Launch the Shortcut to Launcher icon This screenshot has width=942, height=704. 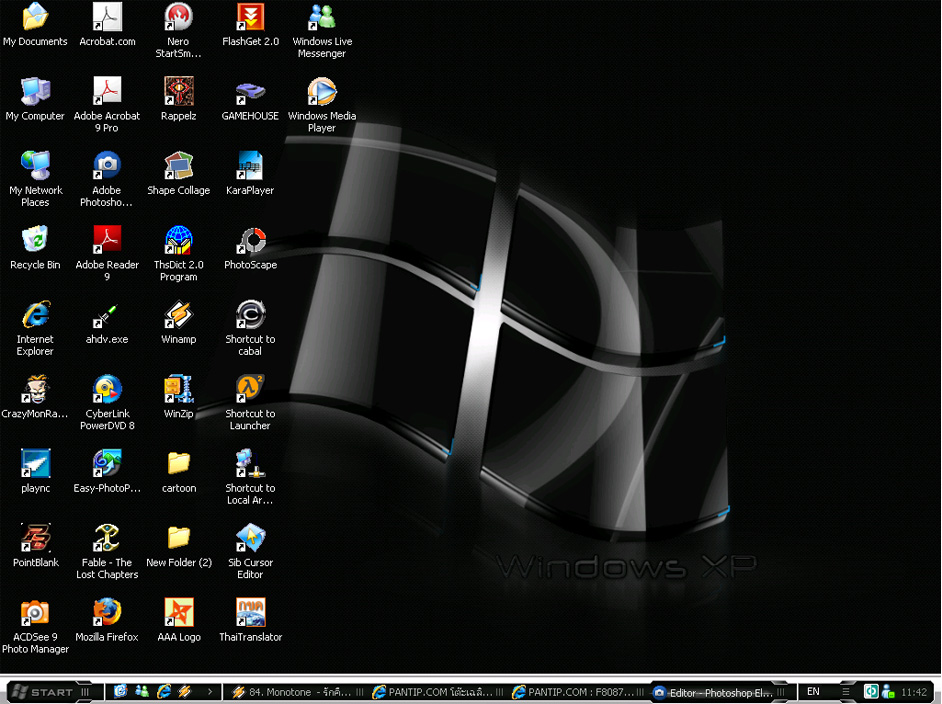pyautogui.click(x=250, y=402)
